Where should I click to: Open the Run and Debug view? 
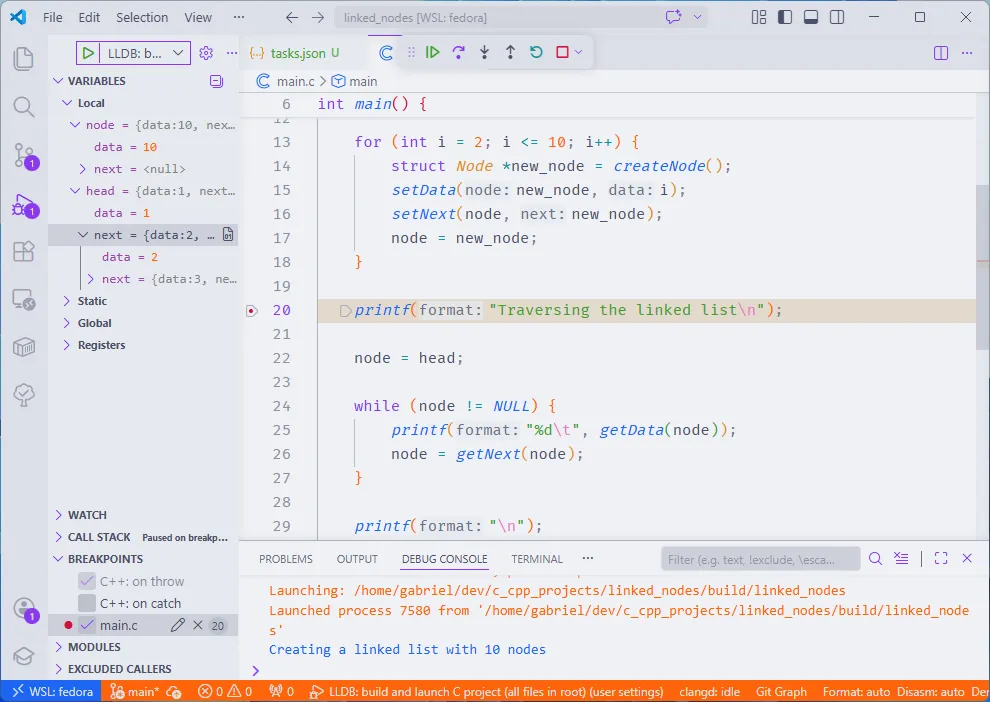[25, 205]
